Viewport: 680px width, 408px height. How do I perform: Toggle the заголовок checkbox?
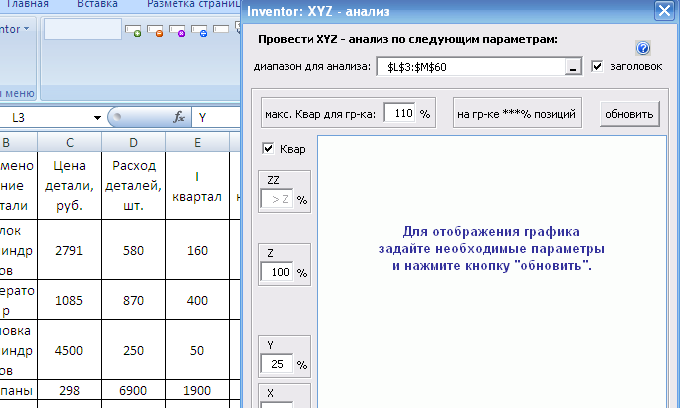coord(597,66)
